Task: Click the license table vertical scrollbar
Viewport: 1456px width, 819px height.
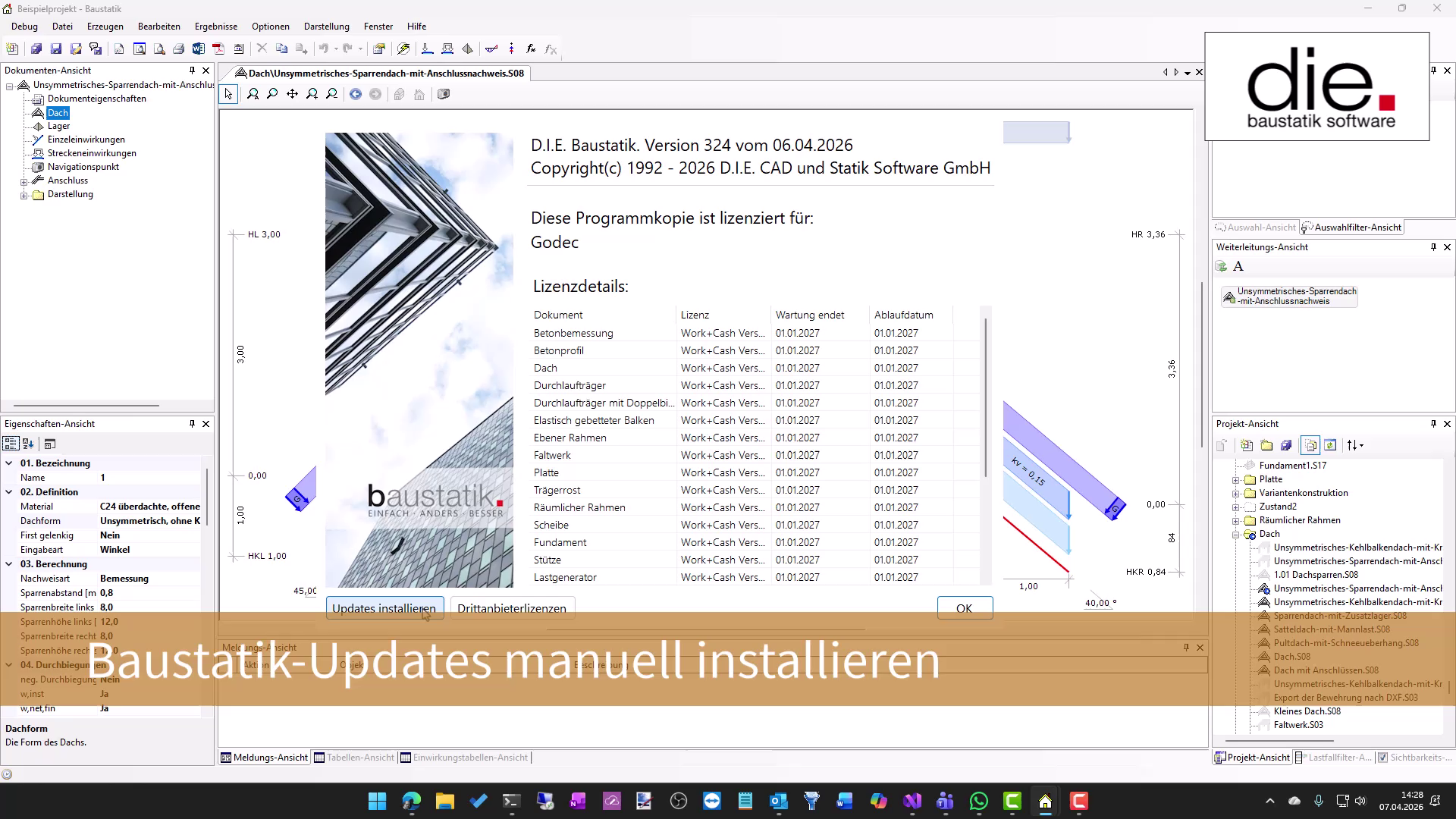Action: 986,398
